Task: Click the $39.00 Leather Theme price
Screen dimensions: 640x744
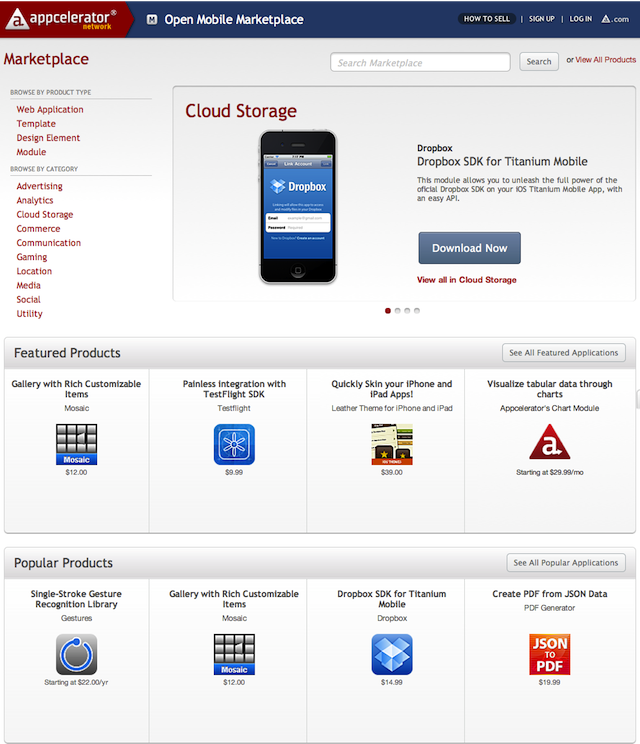Action: coord(392,473)
